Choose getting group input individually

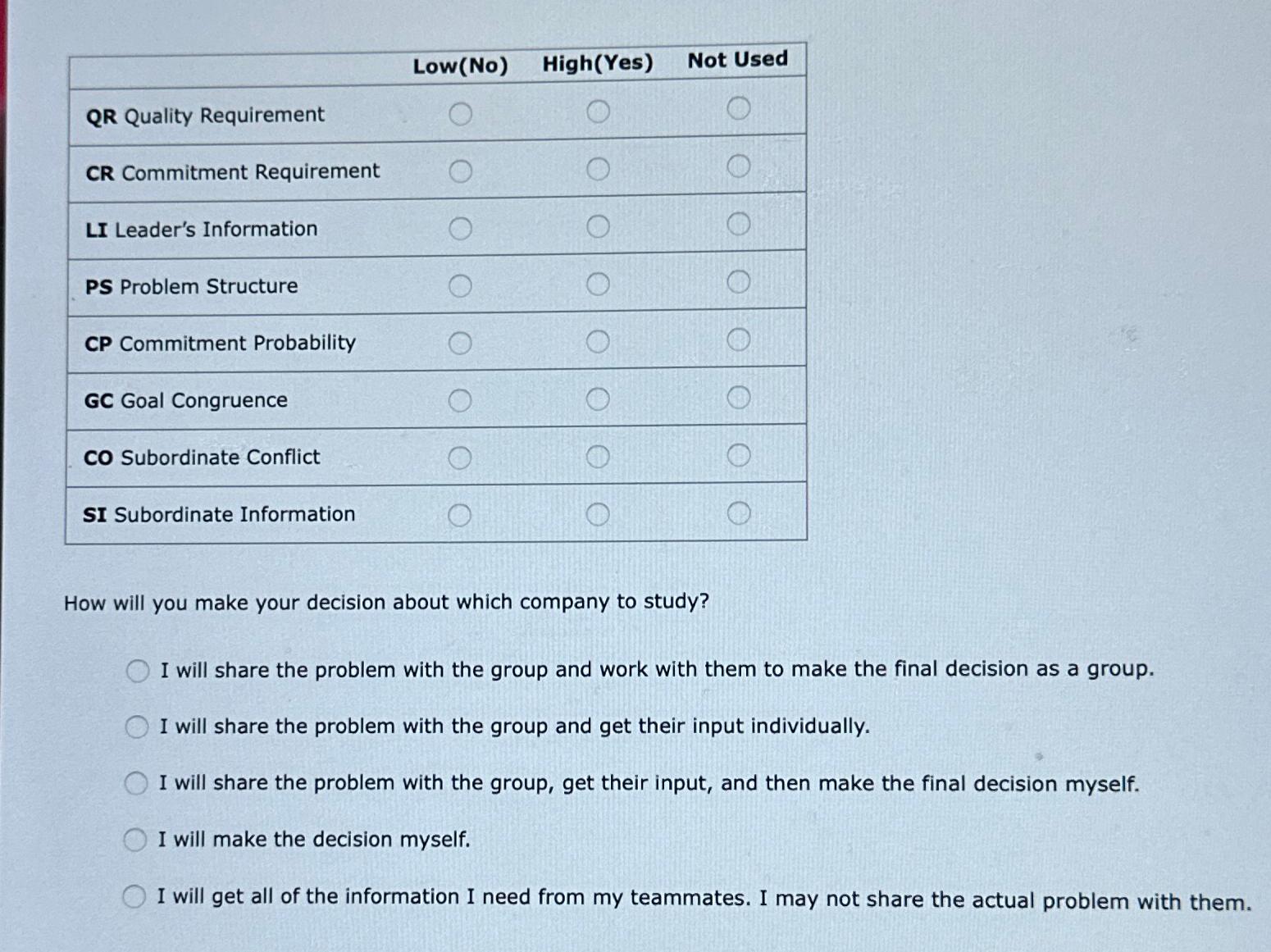click(136, 727)
